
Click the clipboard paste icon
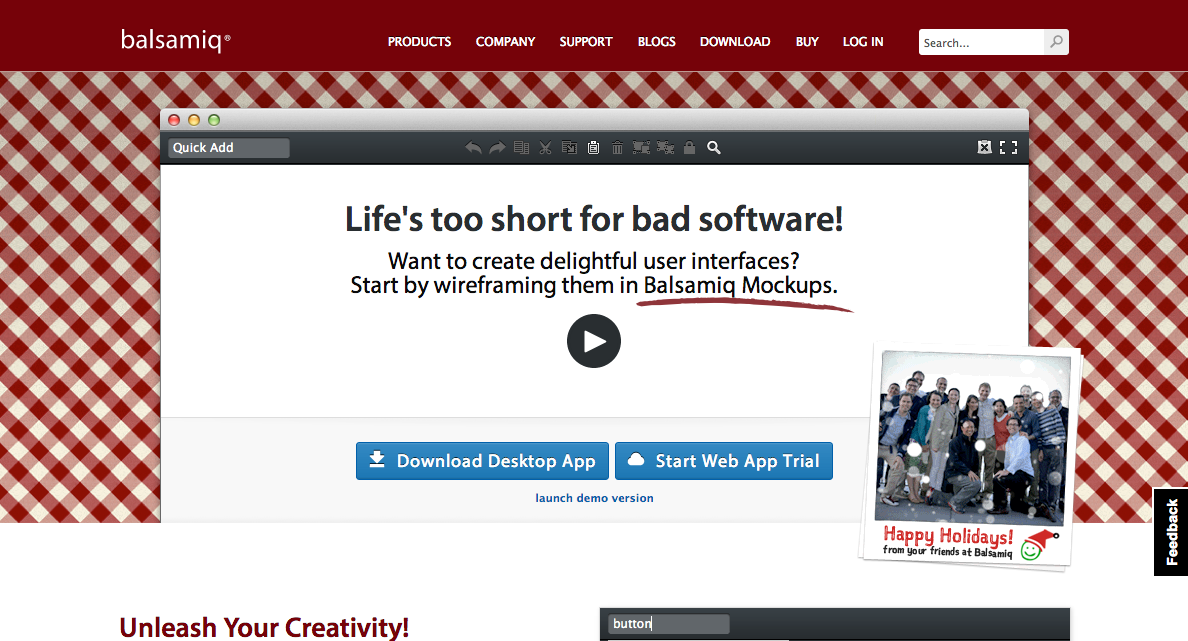pos(593,148)
